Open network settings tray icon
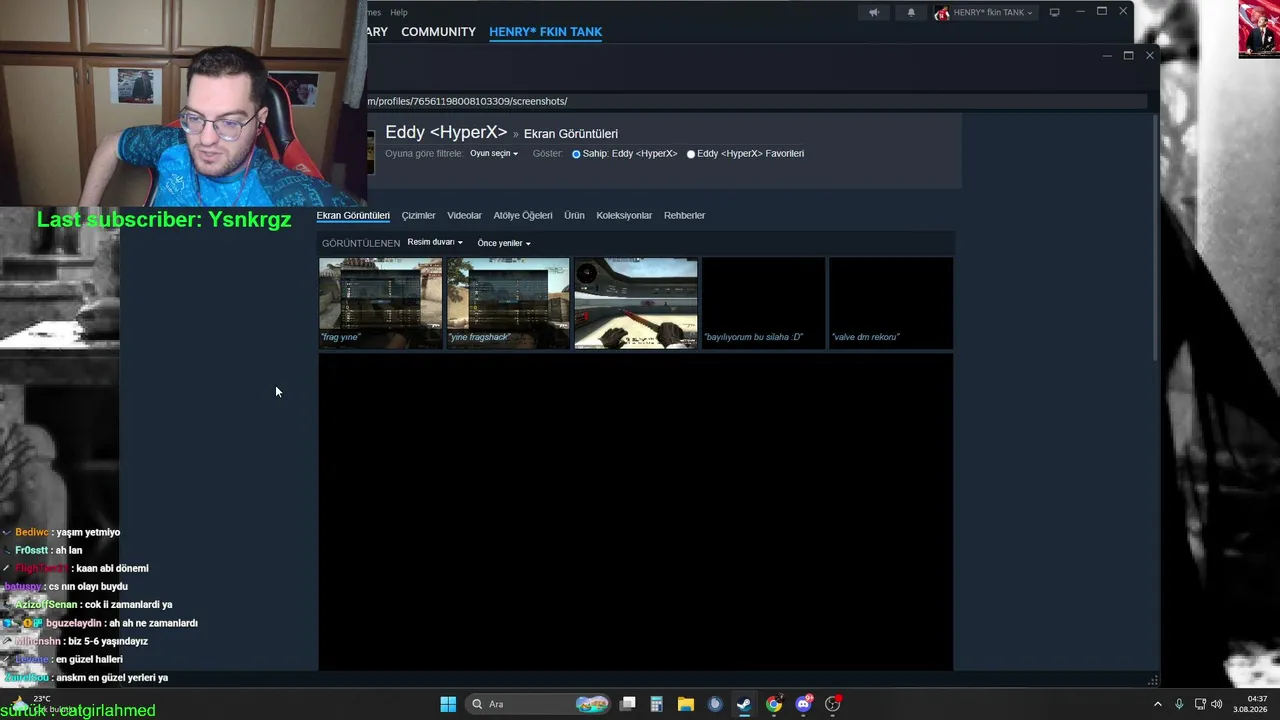Screen dimensions: 1280x720 click(x=1200, y=704)
